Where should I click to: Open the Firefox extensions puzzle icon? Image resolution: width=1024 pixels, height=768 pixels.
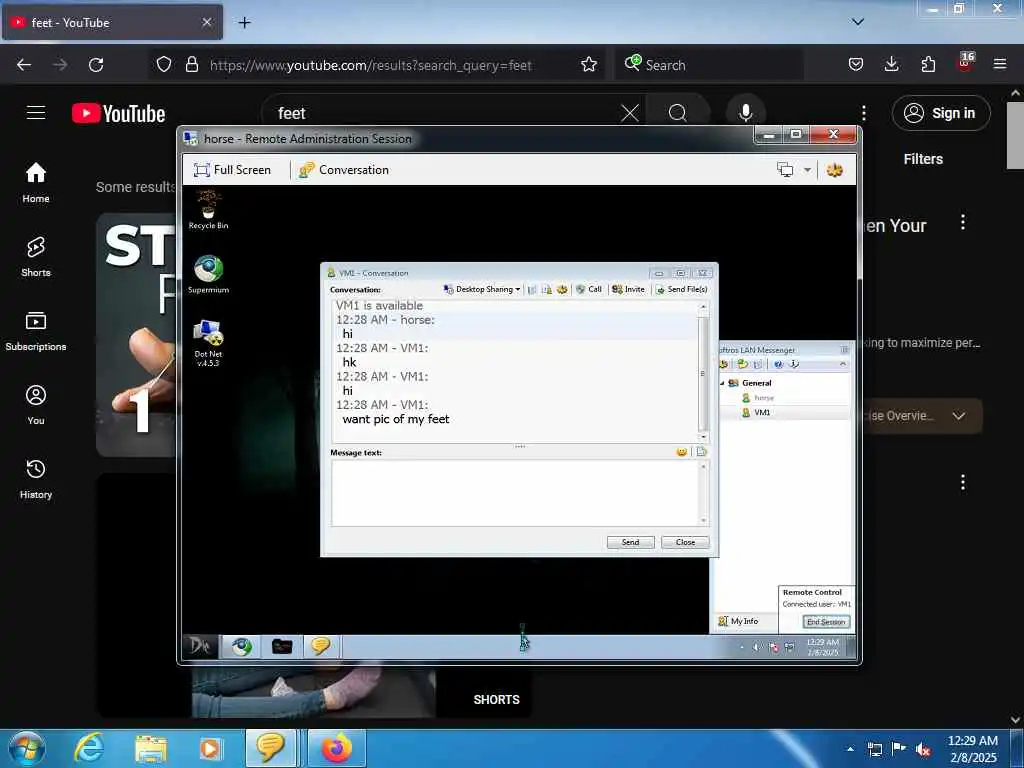928,64
